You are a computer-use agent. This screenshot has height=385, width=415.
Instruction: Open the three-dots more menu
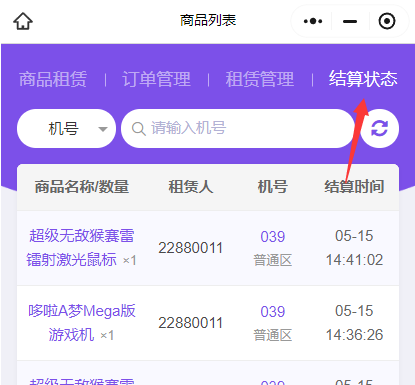(x=313, y=21)
